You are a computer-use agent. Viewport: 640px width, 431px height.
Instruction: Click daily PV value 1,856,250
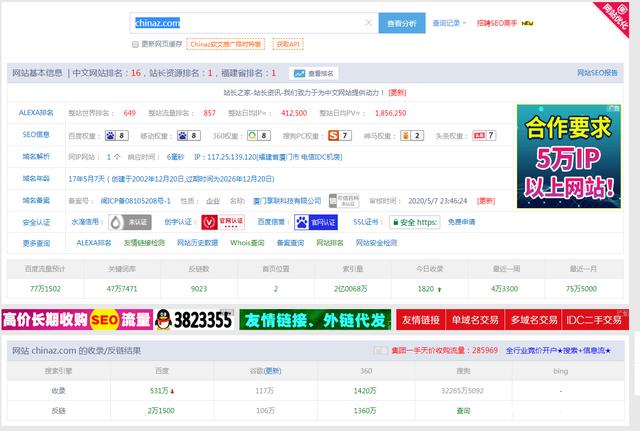click(x=391, y=113)
